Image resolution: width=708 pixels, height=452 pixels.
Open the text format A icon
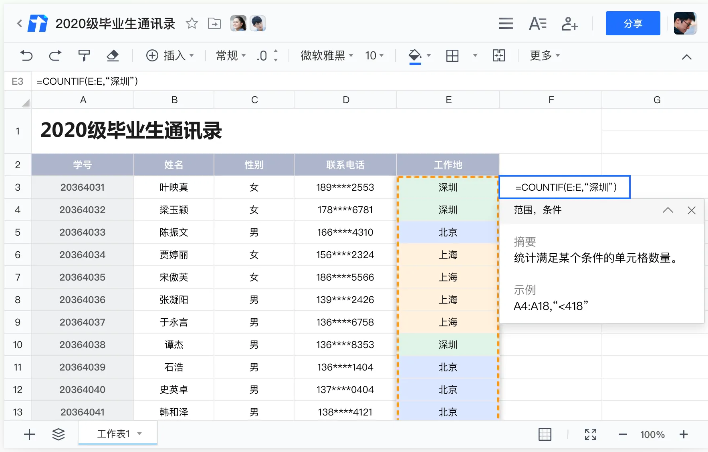(537, 23)
